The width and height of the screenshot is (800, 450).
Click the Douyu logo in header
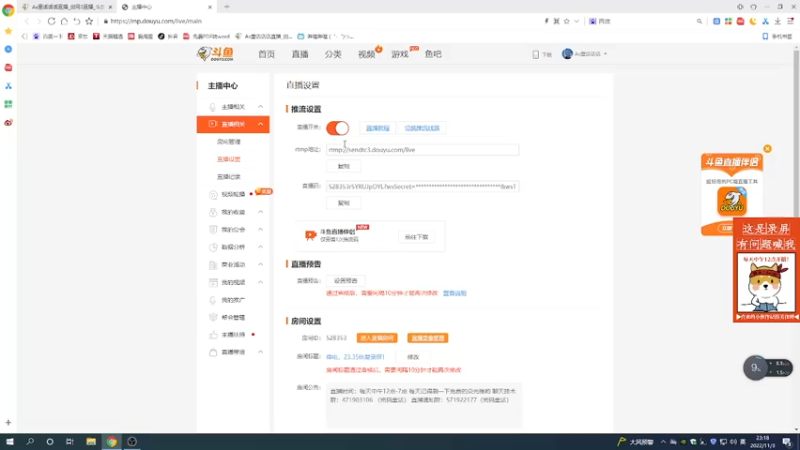[x=215, y=54]
